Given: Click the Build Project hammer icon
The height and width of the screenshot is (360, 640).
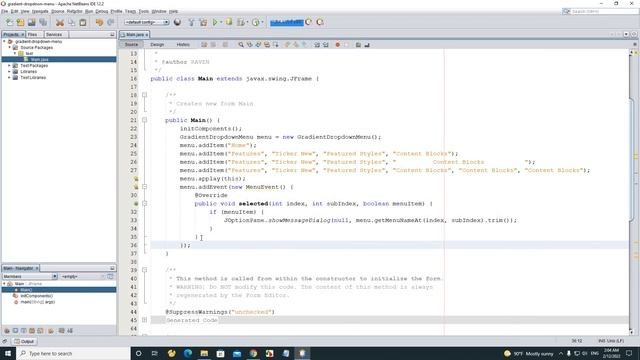Looking at the screenshot, I should pos(191,22).
